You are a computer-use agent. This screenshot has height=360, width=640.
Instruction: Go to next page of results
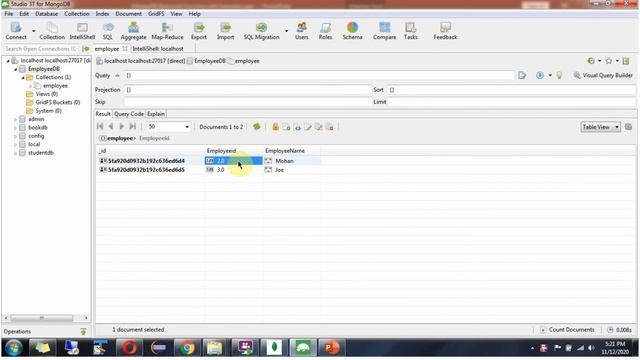point(122,127)
